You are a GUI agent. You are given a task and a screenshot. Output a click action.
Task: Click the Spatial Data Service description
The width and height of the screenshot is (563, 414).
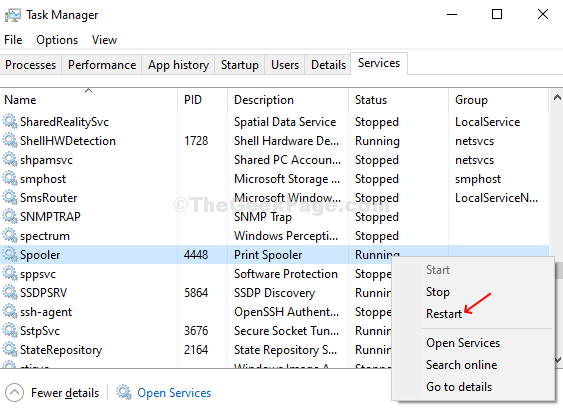[285, 122]
